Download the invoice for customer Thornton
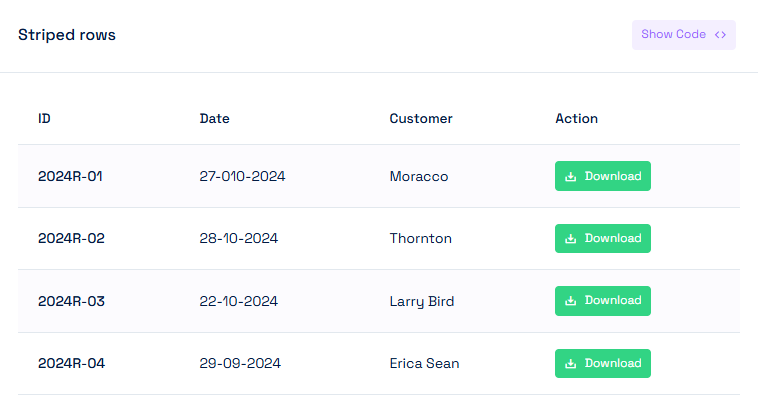 click(603, 239)
